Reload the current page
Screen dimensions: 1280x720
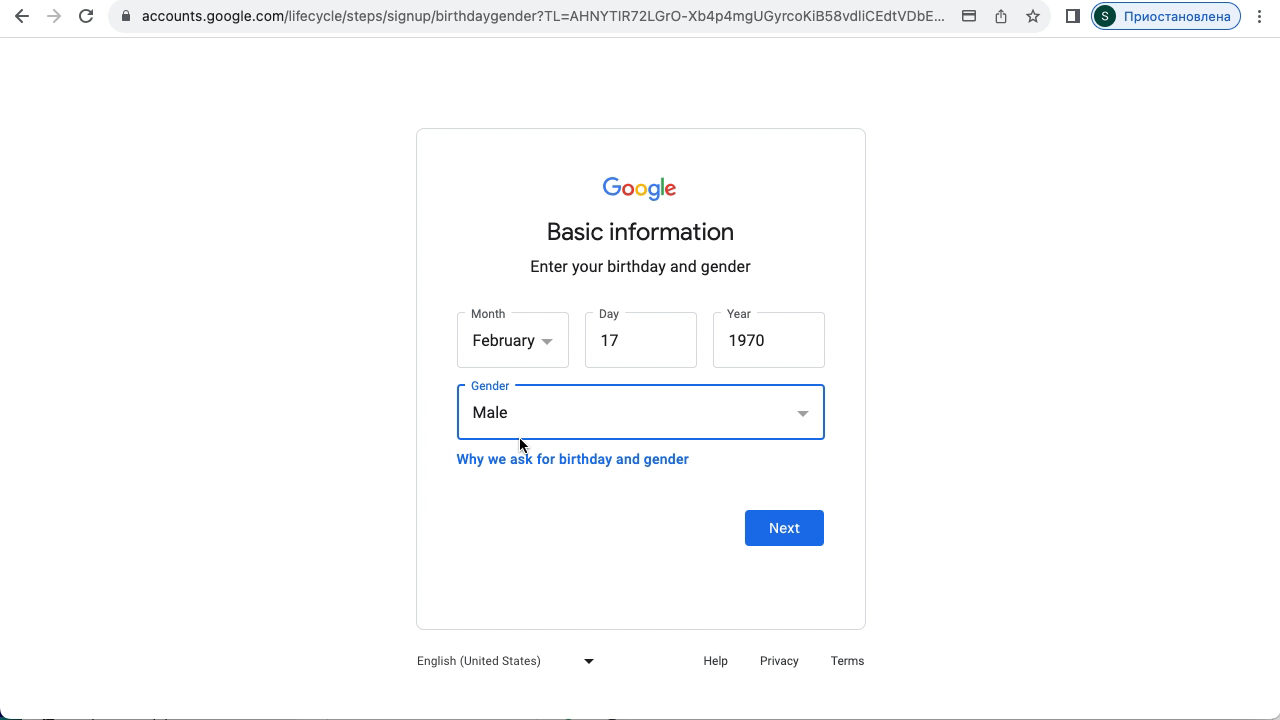[x=86, y=16]
